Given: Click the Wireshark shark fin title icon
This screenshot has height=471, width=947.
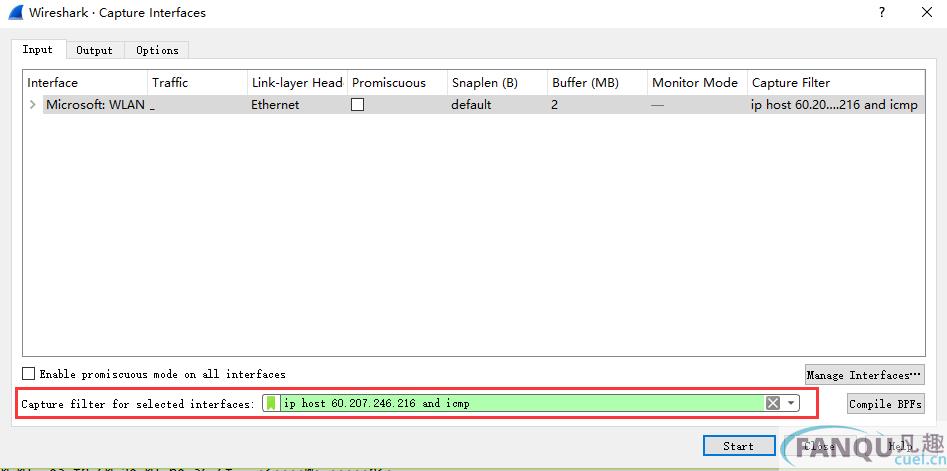Looking at the screenshot, I should (16, 12).
